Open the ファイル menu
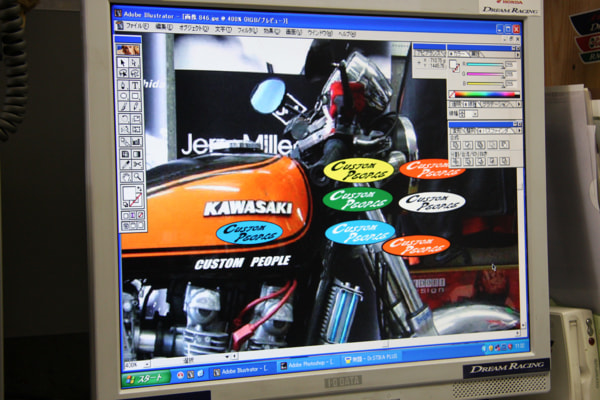The image size is (600, 400). (137, 26)
